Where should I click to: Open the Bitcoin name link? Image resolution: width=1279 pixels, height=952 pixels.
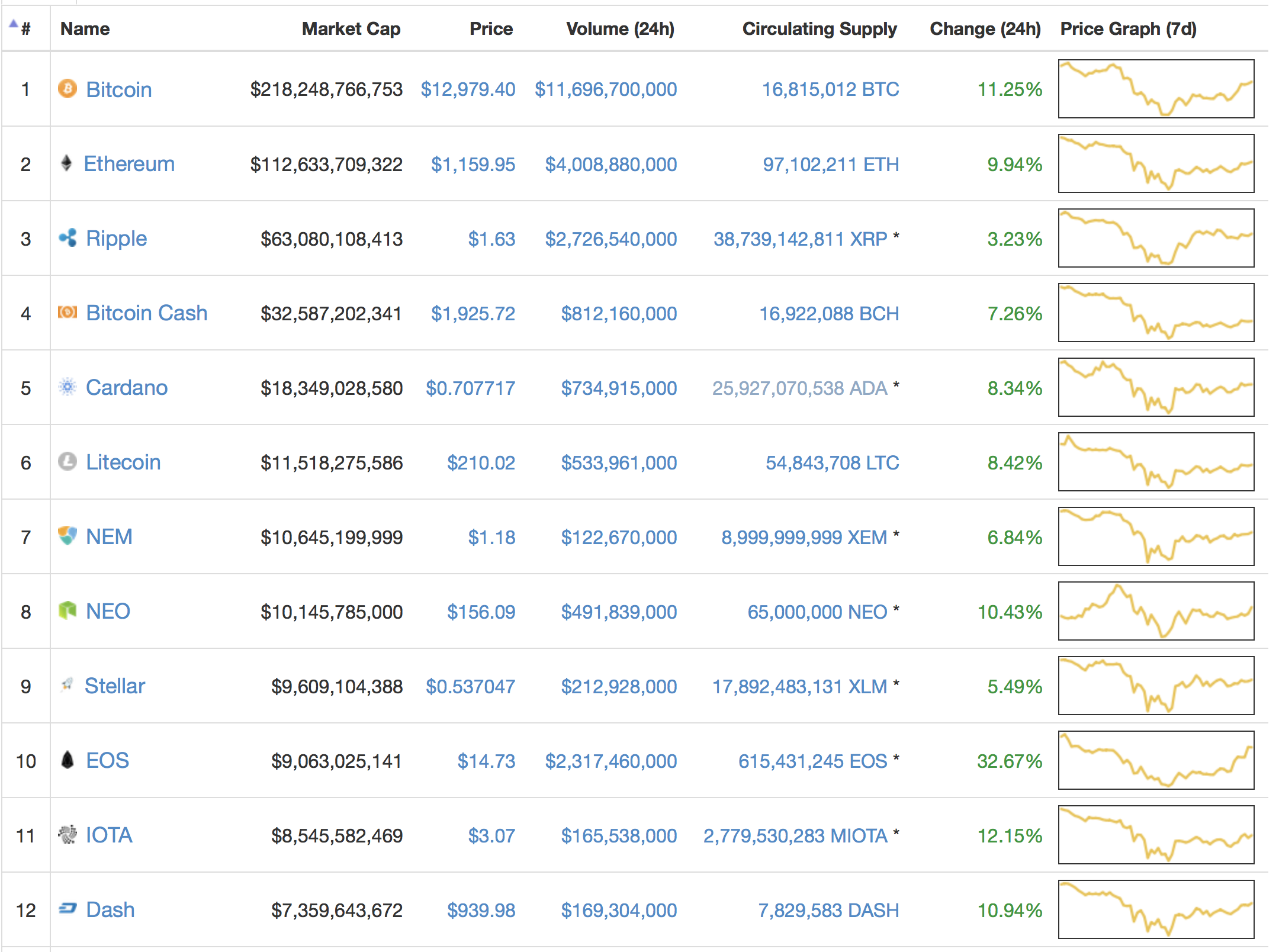click(x=119, y=89)
